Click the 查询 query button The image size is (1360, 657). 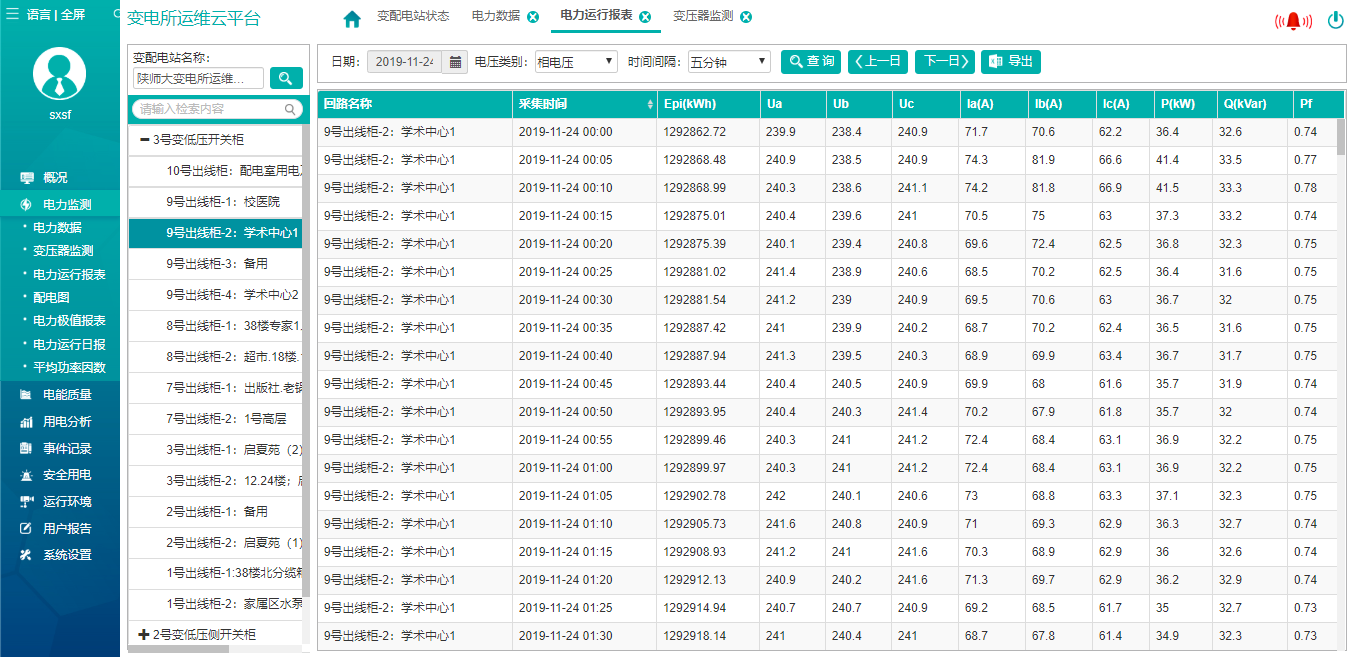[x=811, y=62]
